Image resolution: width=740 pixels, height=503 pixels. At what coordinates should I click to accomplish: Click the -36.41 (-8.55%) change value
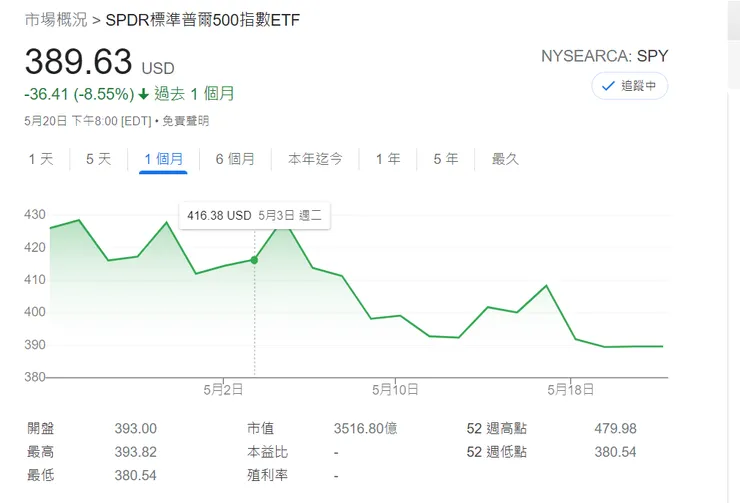[79, 94]
